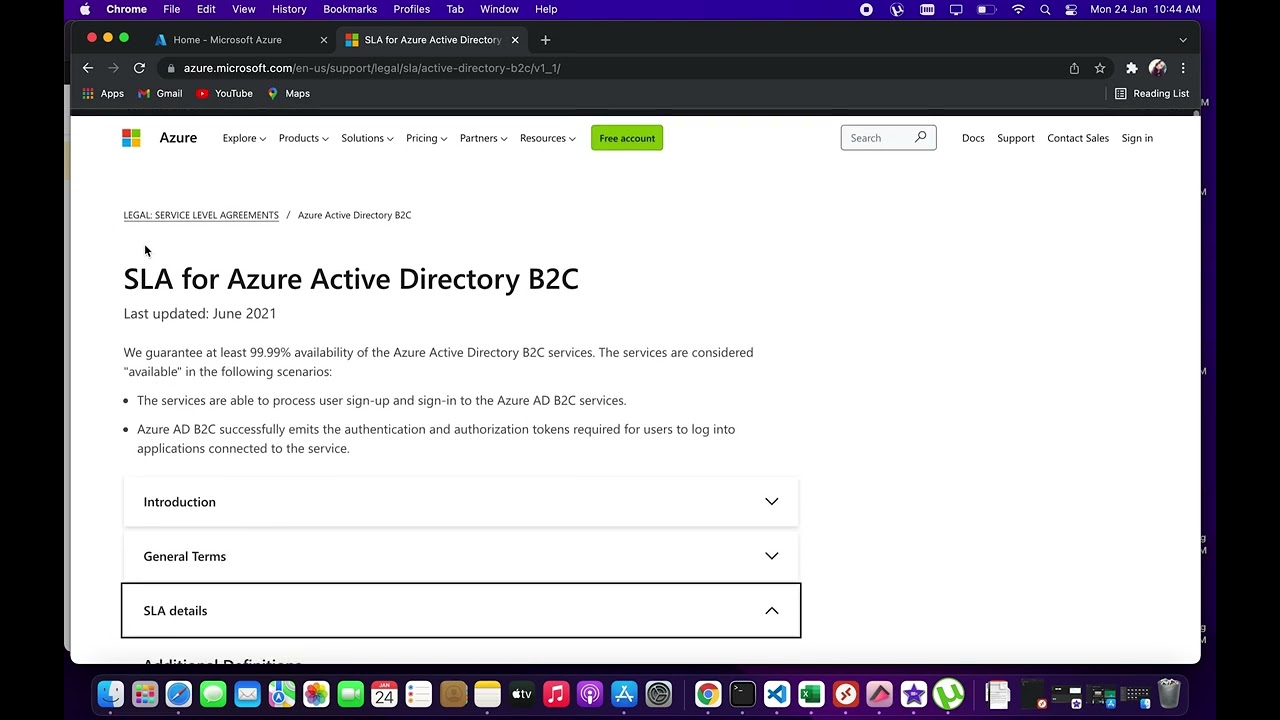The height and width of the screenshot is (720, 1280).
Task: Open Gmail bookmark
Action: coord(160,93)
